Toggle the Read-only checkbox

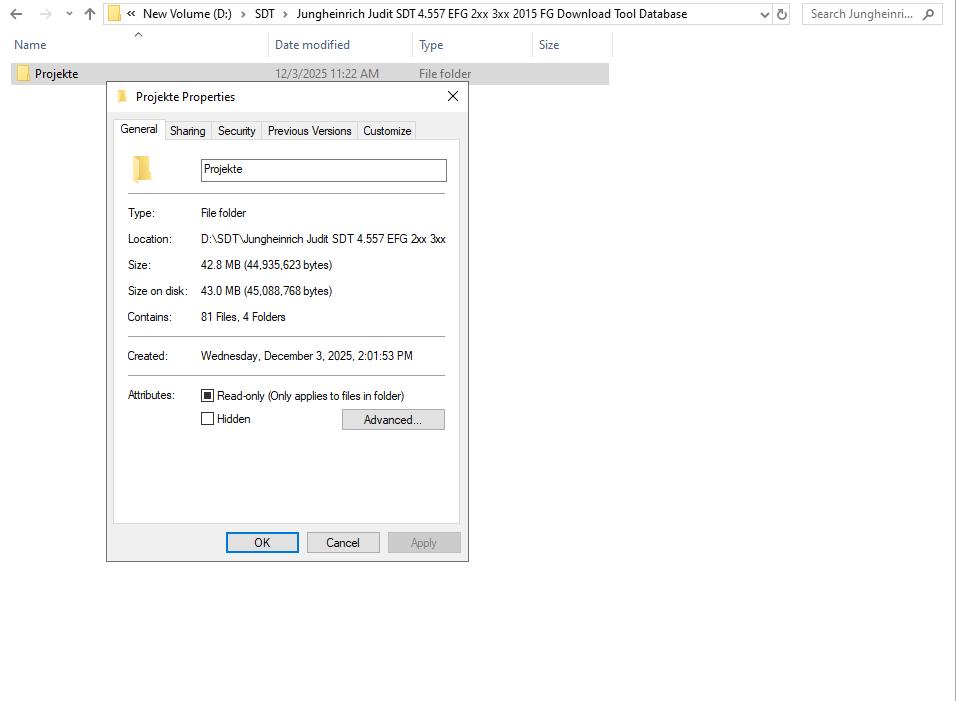click(x=207, y=396)
